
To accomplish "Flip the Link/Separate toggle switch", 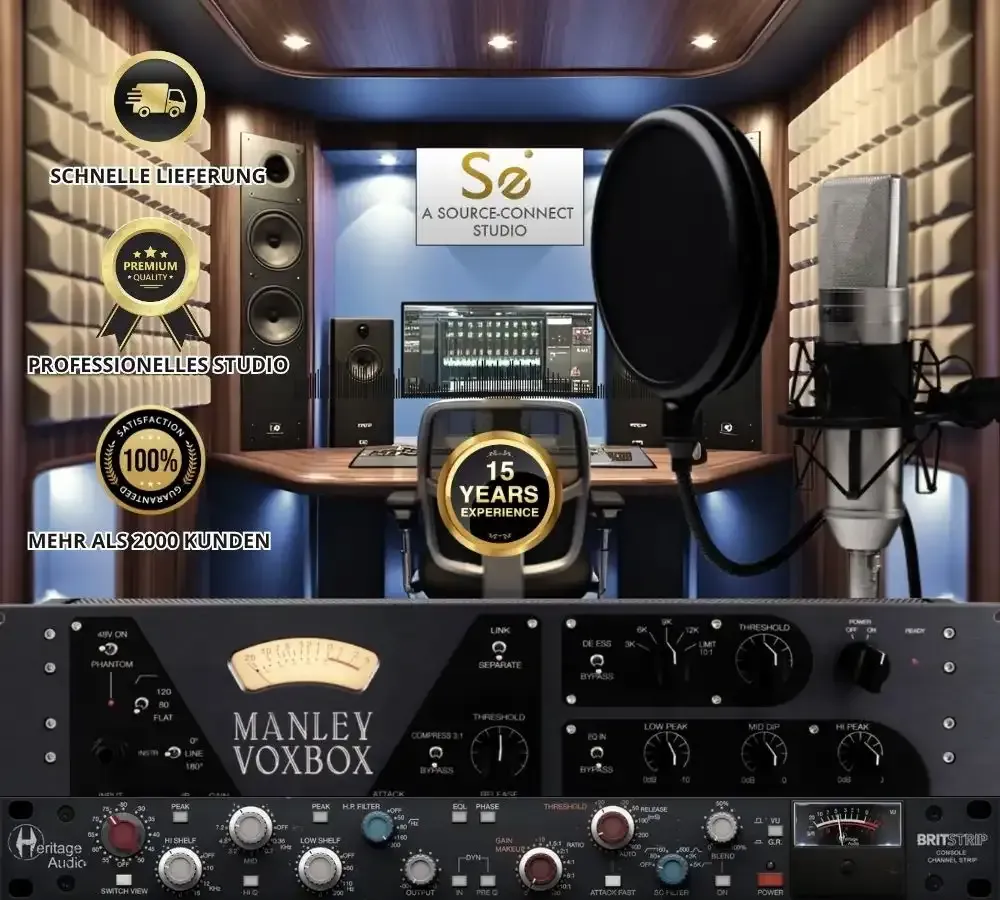I will point(499,649).
